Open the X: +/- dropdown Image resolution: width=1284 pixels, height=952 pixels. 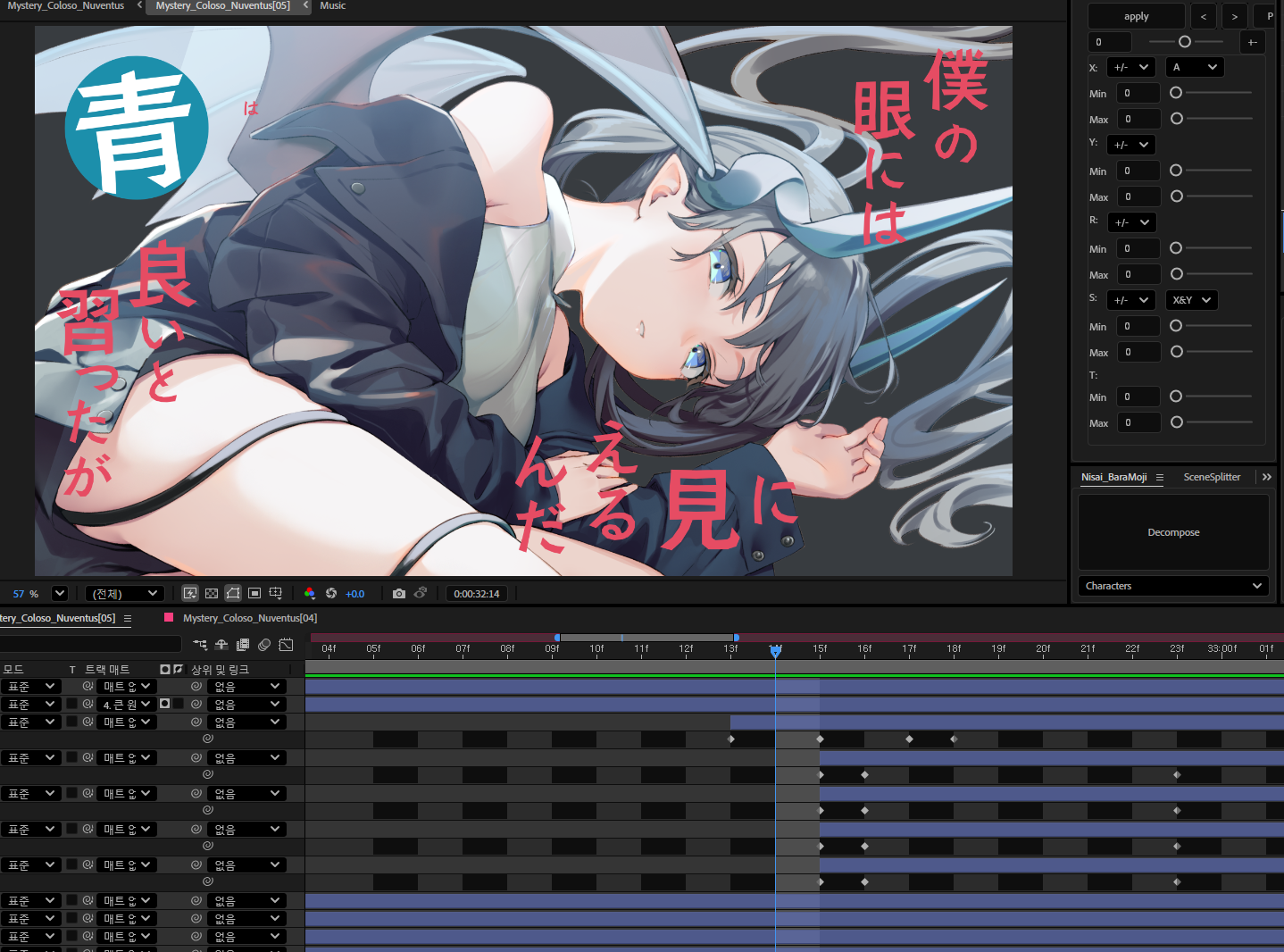[x=1131, y=67]
